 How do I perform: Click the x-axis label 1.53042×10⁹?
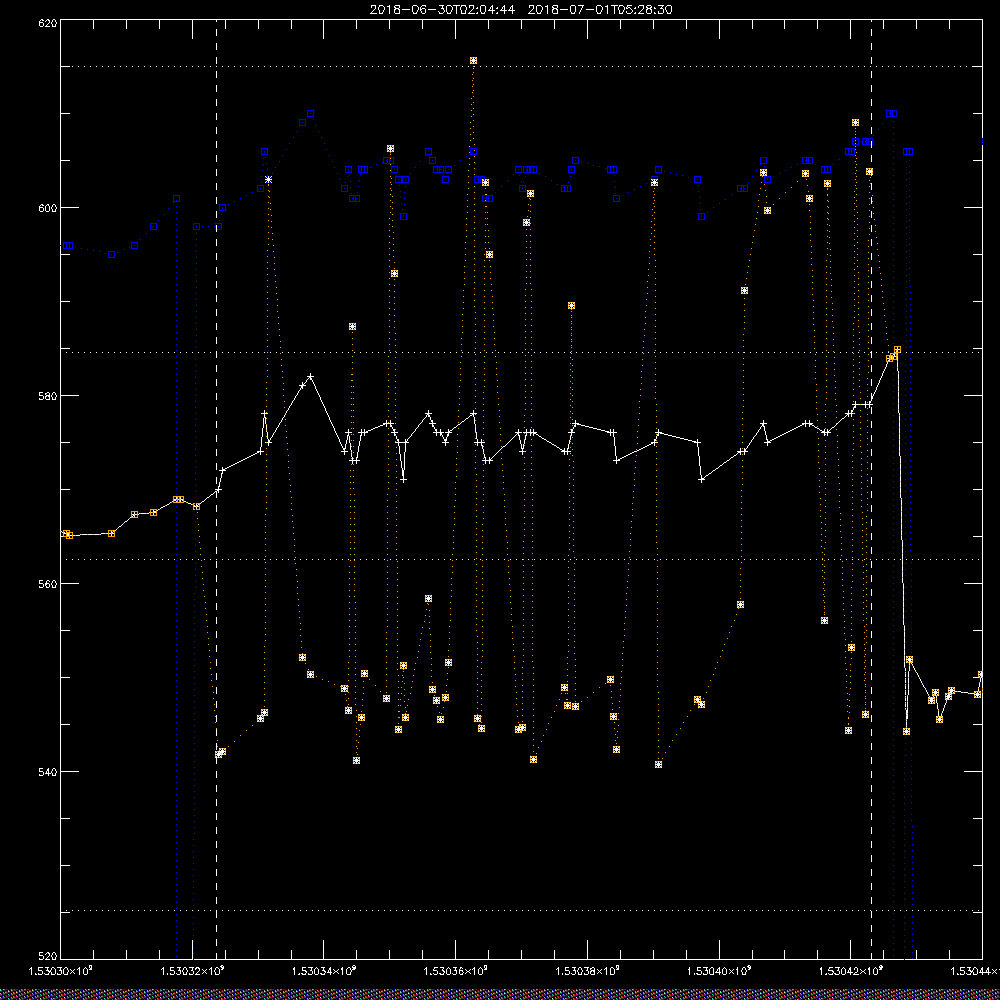tap(851, 971)
